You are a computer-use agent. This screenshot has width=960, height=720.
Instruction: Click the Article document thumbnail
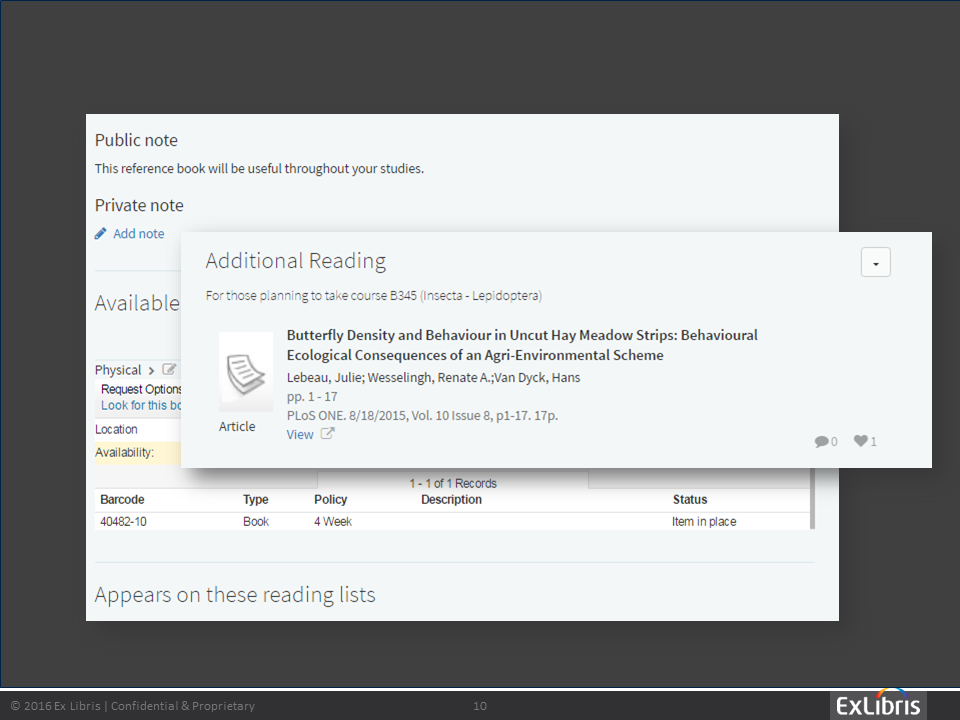click(245, 371)
